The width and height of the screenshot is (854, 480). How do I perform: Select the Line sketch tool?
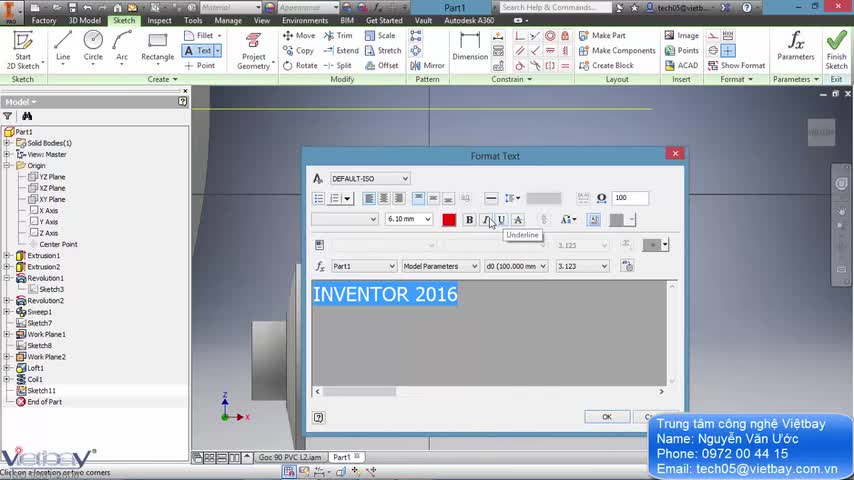pos(63,46)
